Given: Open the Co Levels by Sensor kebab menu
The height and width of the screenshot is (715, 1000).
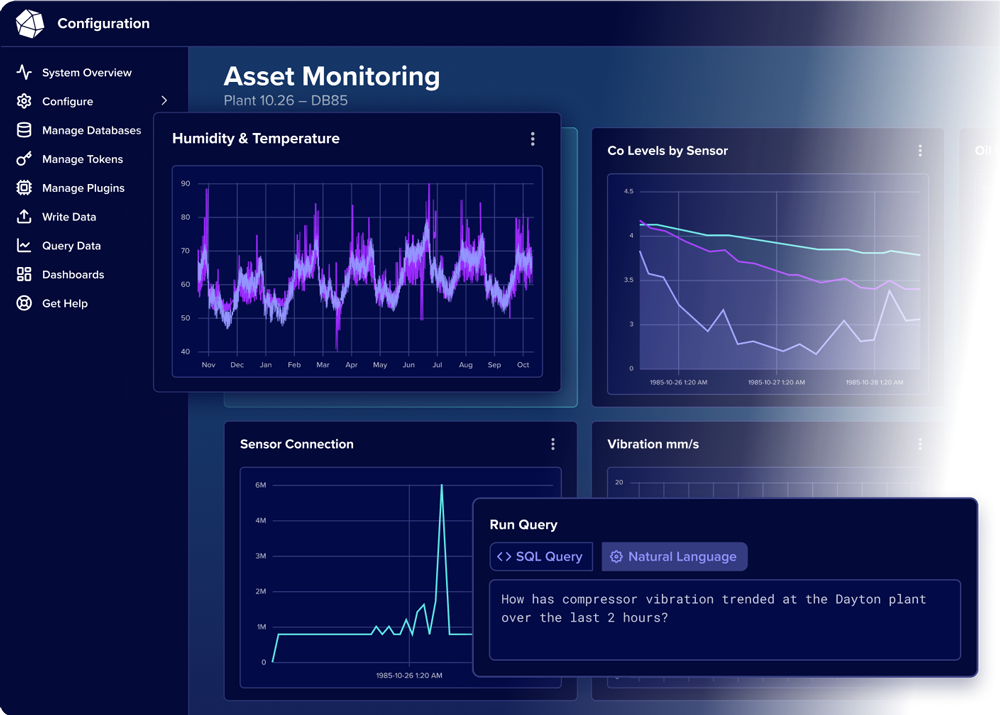Looking at the screenshot, I should [920, 150].
